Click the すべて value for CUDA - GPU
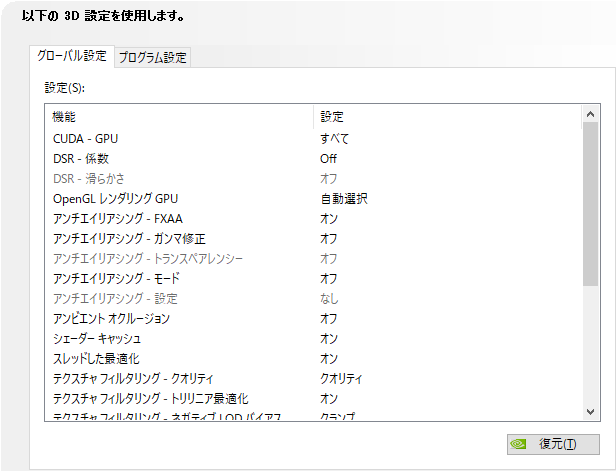Image resolution: width=616 pixels, height=471 pixels. [x=334, y=139]
